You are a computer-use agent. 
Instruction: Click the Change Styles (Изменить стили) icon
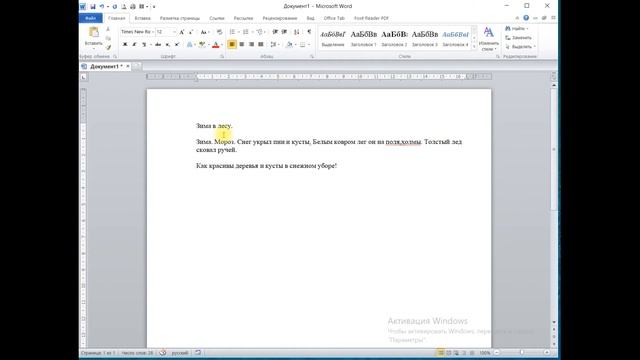(489, 33)
